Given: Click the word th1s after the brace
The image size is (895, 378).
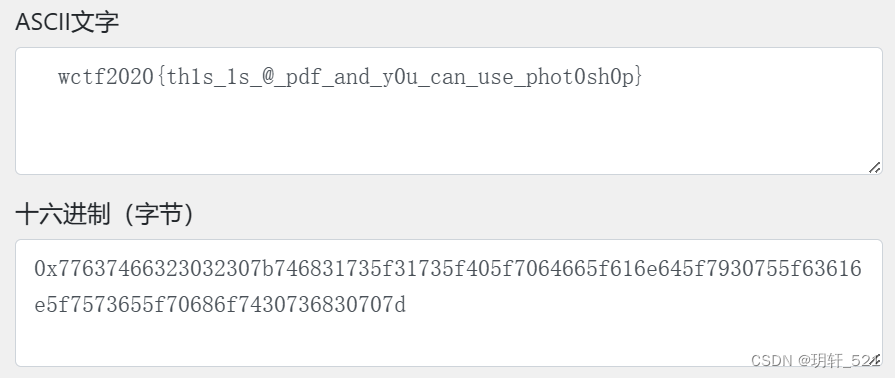Looking at the screenshot, I should [190, 77].
